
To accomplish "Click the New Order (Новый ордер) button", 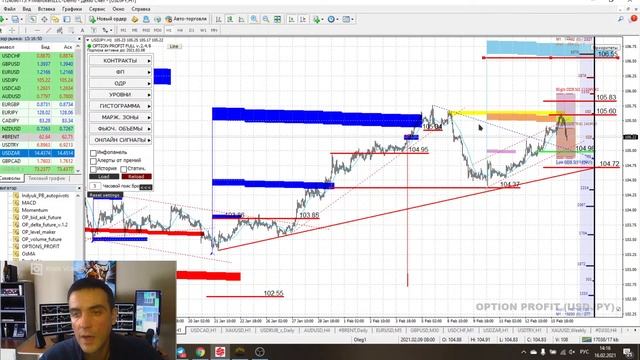I will click(108, 19).
